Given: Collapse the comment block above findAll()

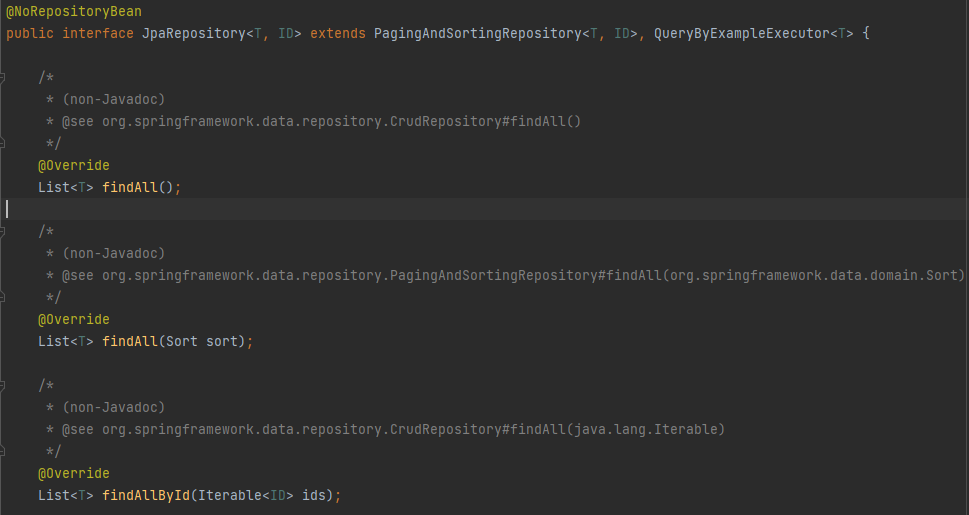Looking at the screenshot, I should (x=2, y=77).
